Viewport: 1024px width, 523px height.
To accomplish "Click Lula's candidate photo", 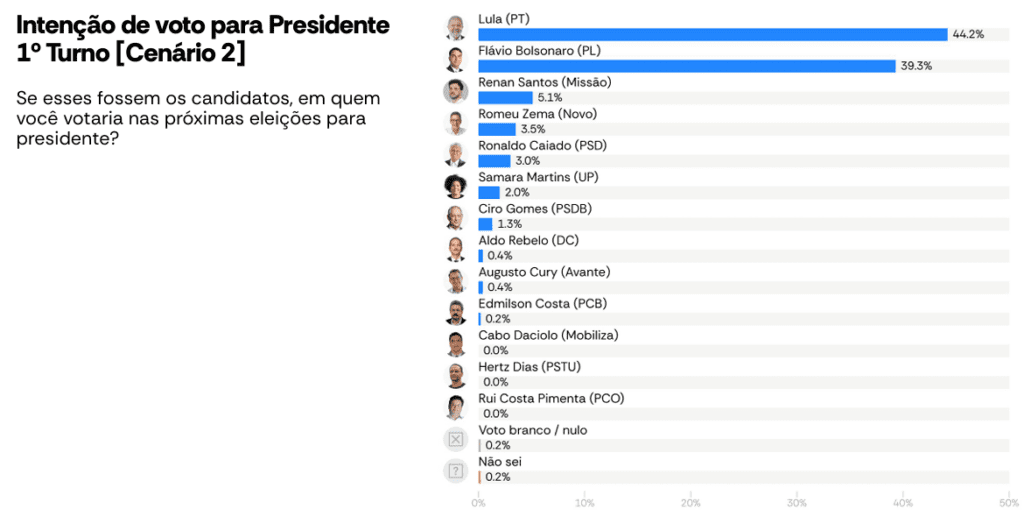I will (x=456, y=27).
